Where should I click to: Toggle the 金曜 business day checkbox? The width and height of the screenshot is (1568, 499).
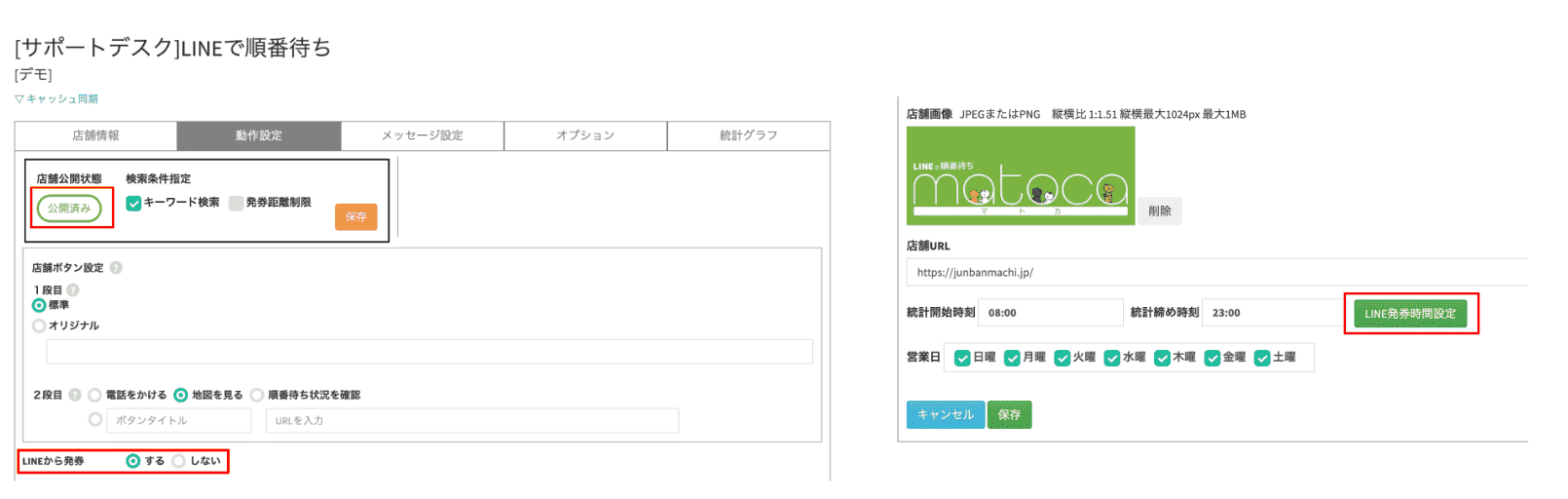1213,358
